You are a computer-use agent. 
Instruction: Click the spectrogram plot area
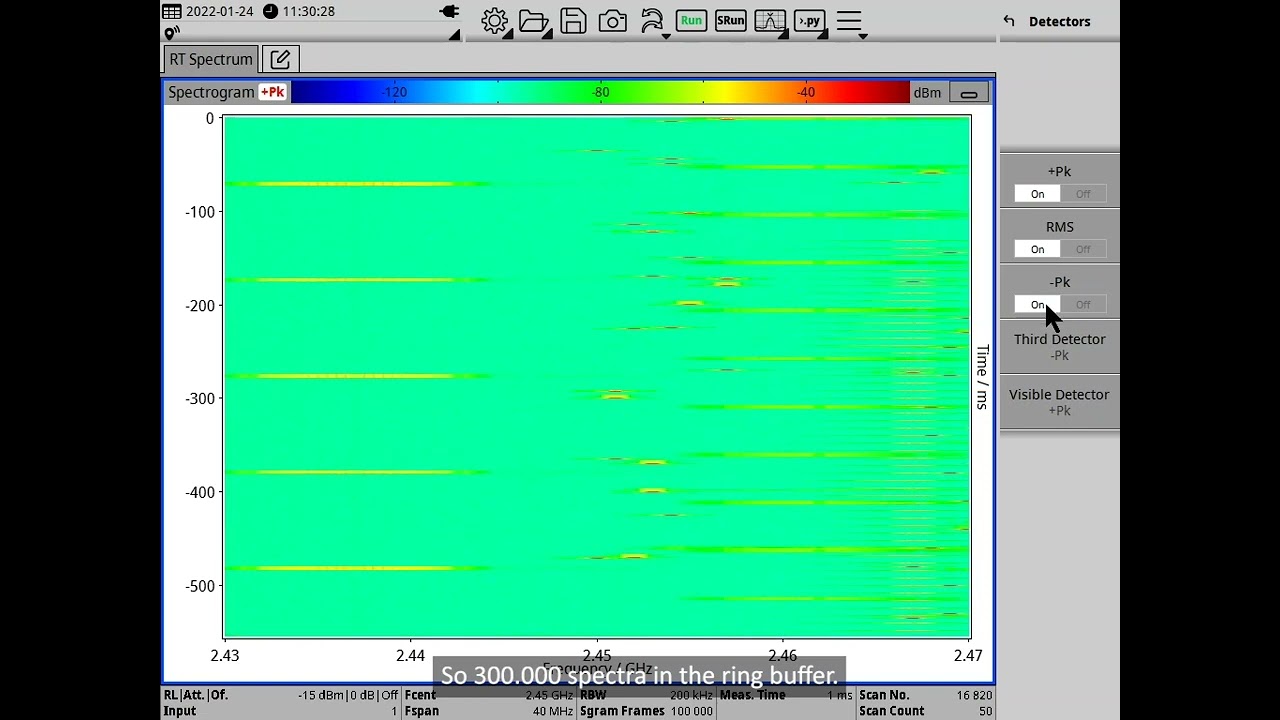point(597,376)
